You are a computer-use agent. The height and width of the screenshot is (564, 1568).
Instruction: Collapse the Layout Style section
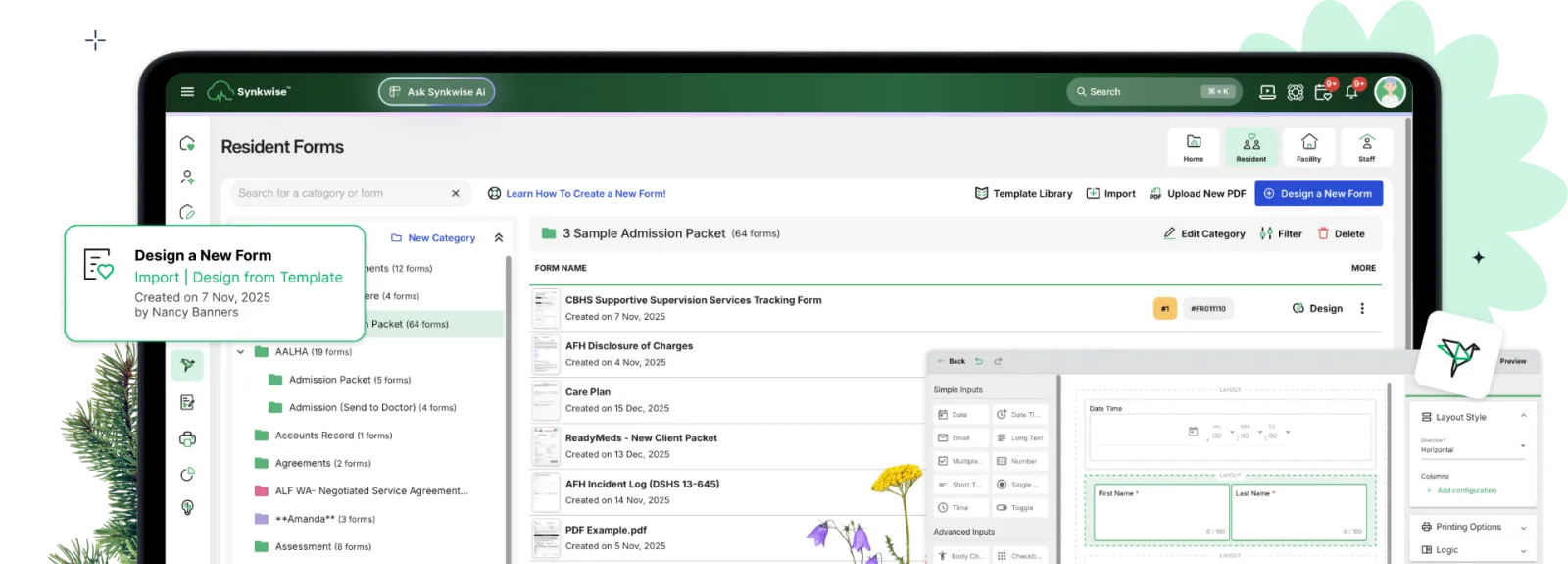(1523, 416)
